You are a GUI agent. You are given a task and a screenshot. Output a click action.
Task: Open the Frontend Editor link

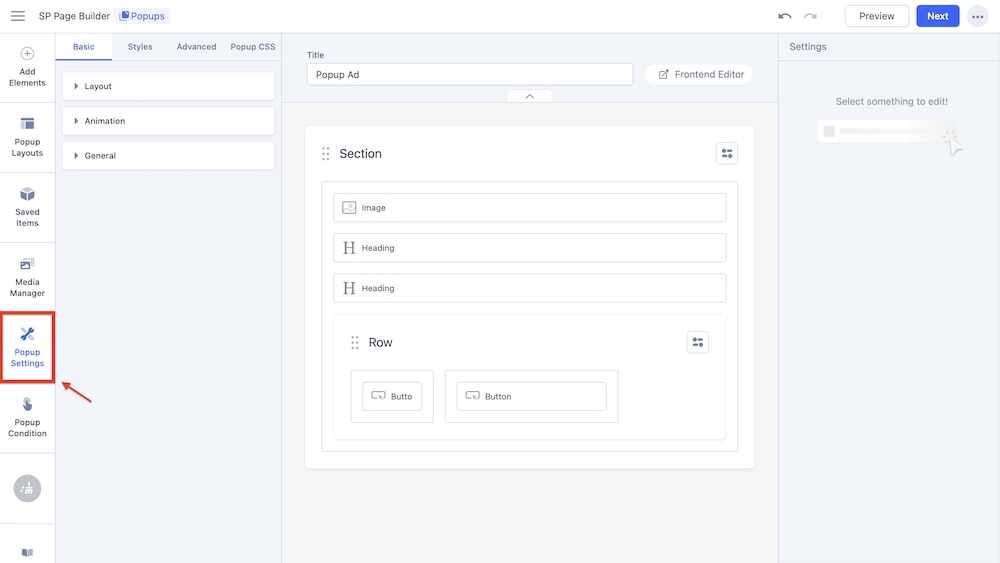click(x=700, y=74)
